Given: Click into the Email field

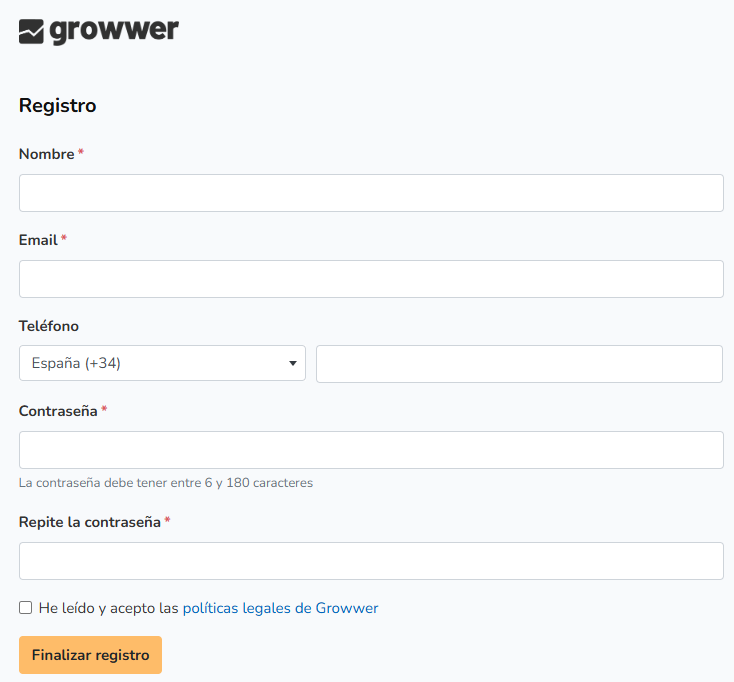Looking at the screenshot, I should (x=371, y=279).
